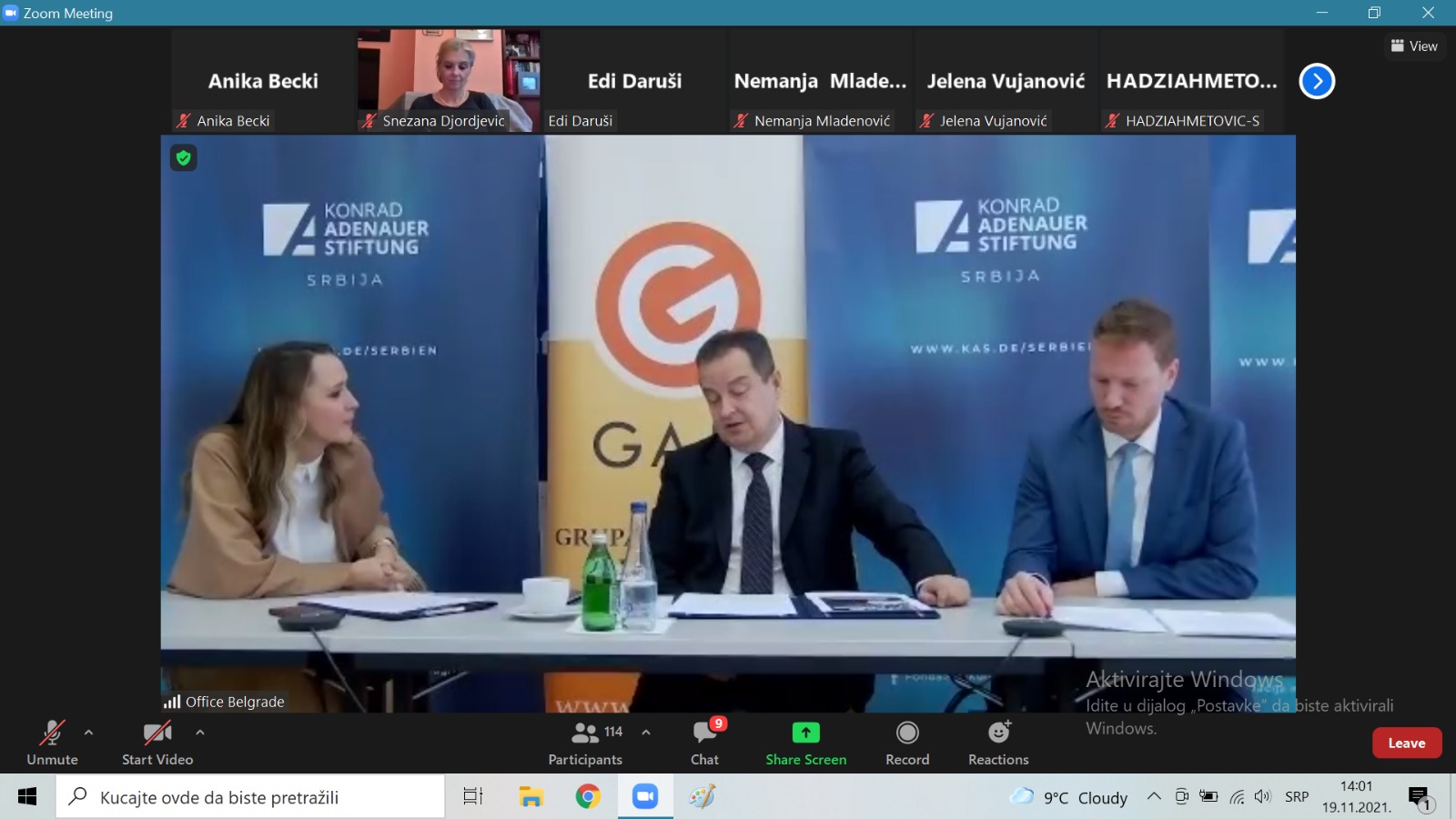Click the Meet Now tray icon
1456x819 pixels.
tap(1181, 796)
